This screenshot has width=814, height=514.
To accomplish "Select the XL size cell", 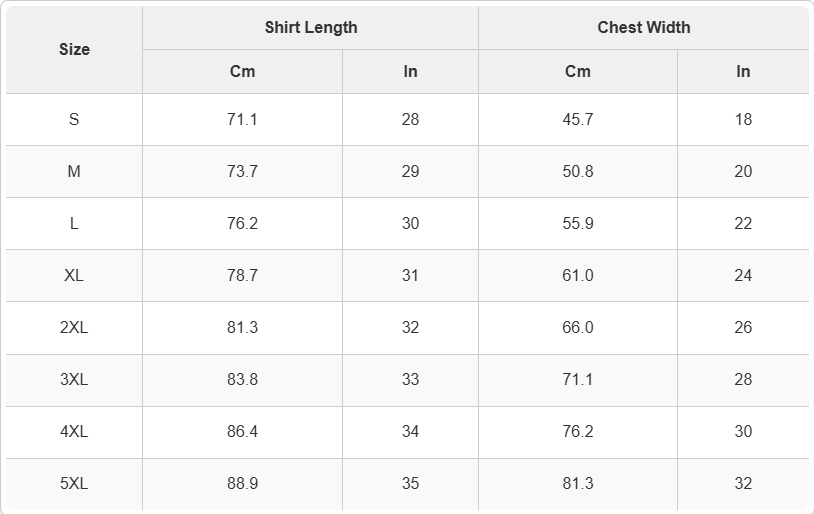I will tap(74, 275).
